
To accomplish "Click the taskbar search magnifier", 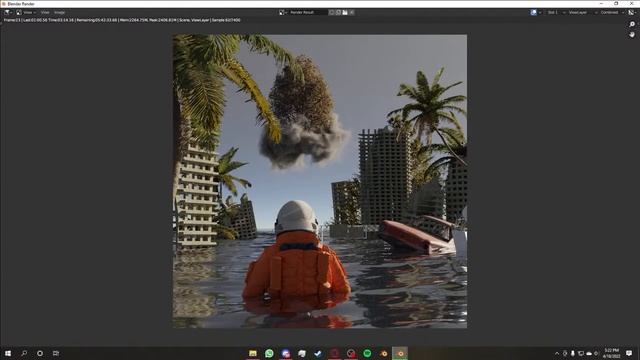I will tap(24, 353).
